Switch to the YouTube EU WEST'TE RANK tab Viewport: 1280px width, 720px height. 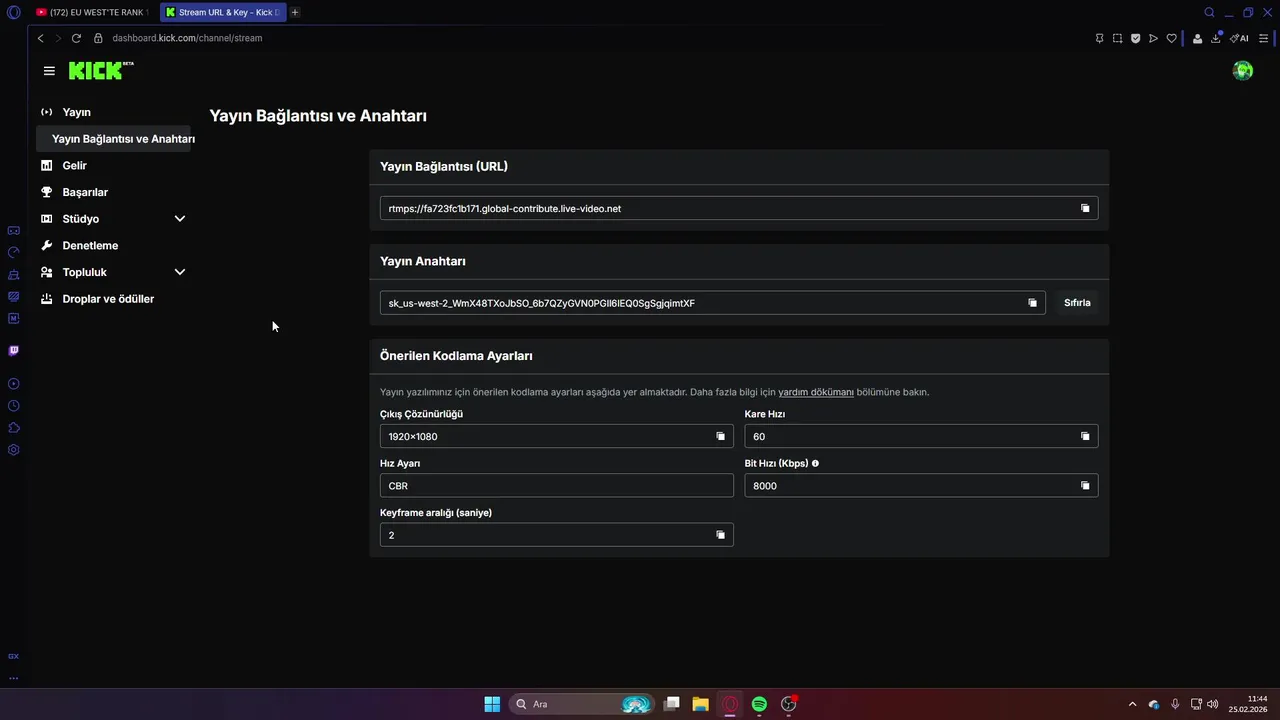(92, 12)
